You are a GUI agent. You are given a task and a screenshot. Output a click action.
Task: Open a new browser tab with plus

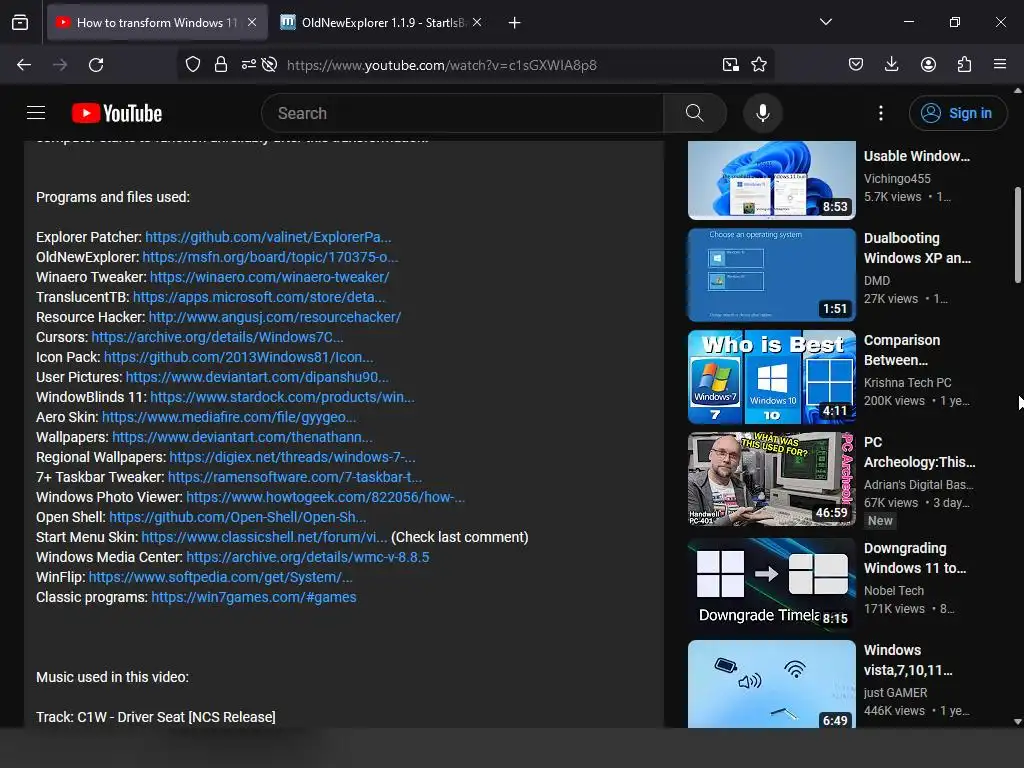(515, 23)
